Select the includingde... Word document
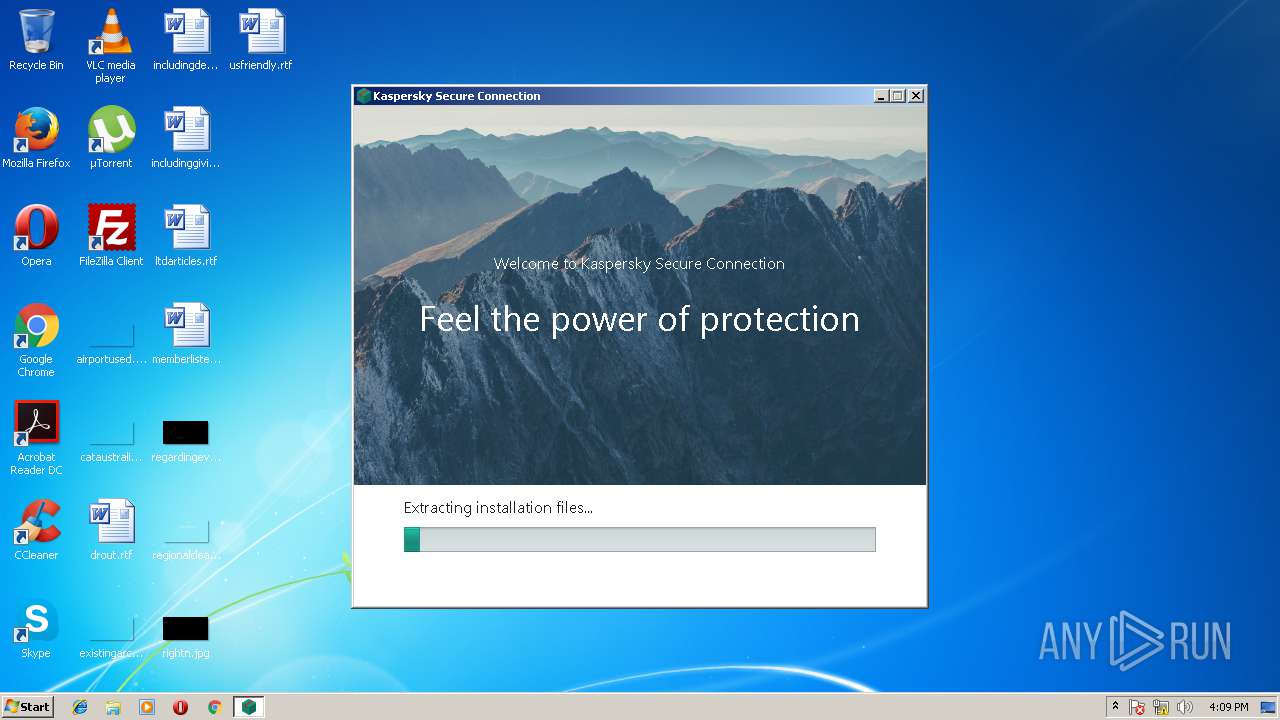Viewport: 1280px width, 720px height. [x=186, y=40]
